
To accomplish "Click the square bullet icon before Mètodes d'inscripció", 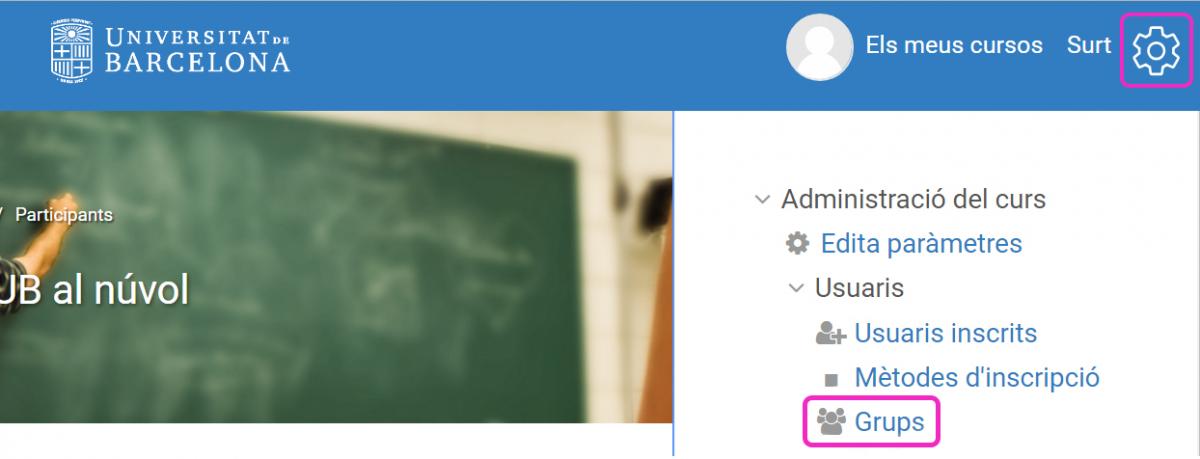I will [831, 380].
